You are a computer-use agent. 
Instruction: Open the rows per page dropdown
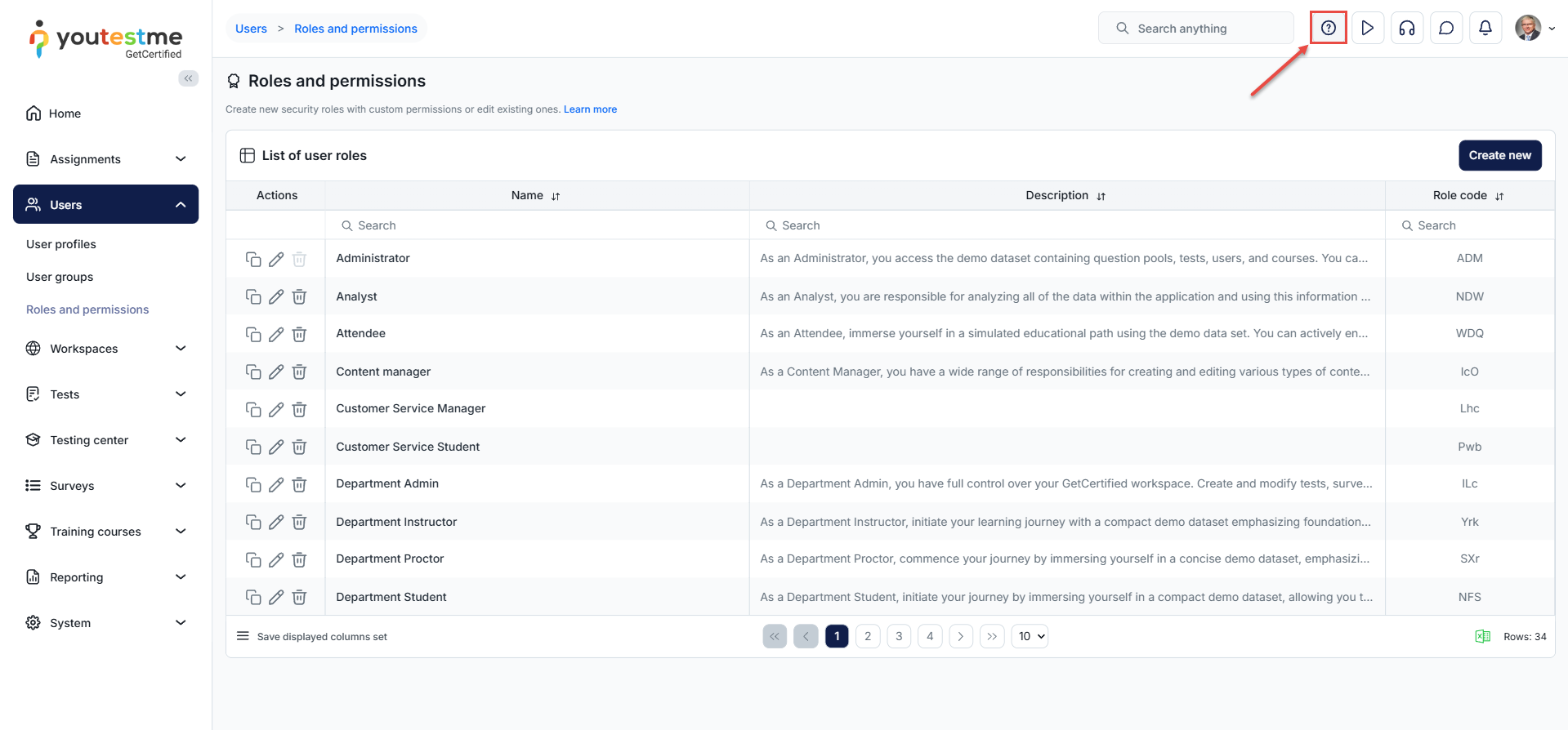(1030, 637)
